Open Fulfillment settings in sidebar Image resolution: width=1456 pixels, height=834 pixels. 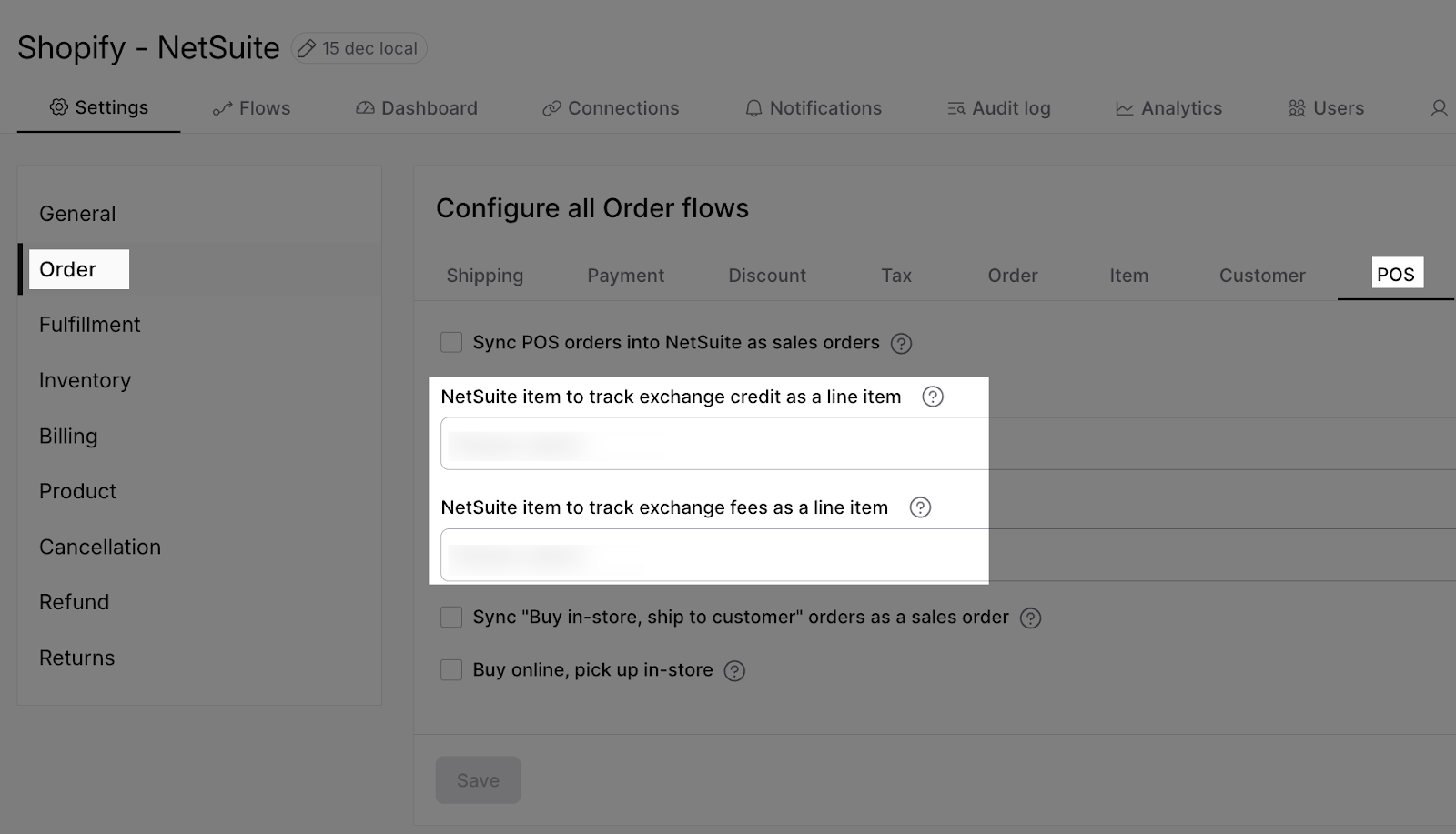pos(89,325)
